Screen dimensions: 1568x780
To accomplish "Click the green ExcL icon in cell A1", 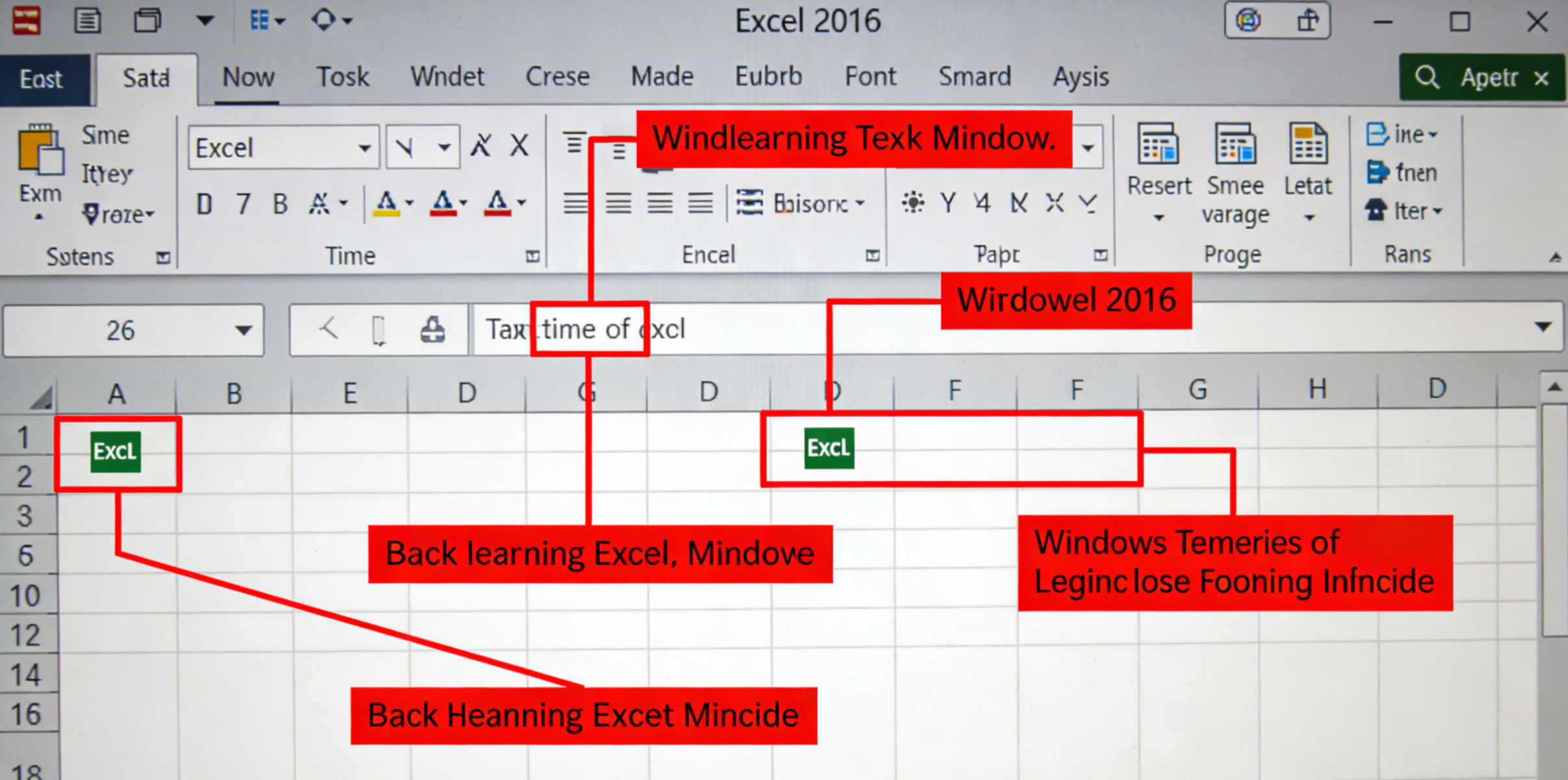I will pos(116,452).
